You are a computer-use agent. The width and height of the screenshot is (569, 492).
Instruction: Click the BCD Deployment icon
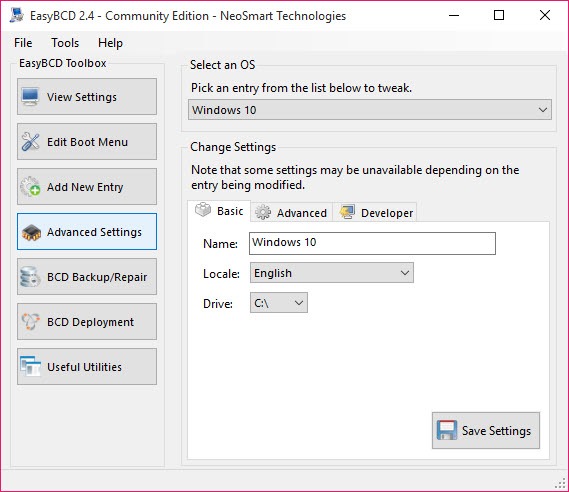[x=30, y=321]
